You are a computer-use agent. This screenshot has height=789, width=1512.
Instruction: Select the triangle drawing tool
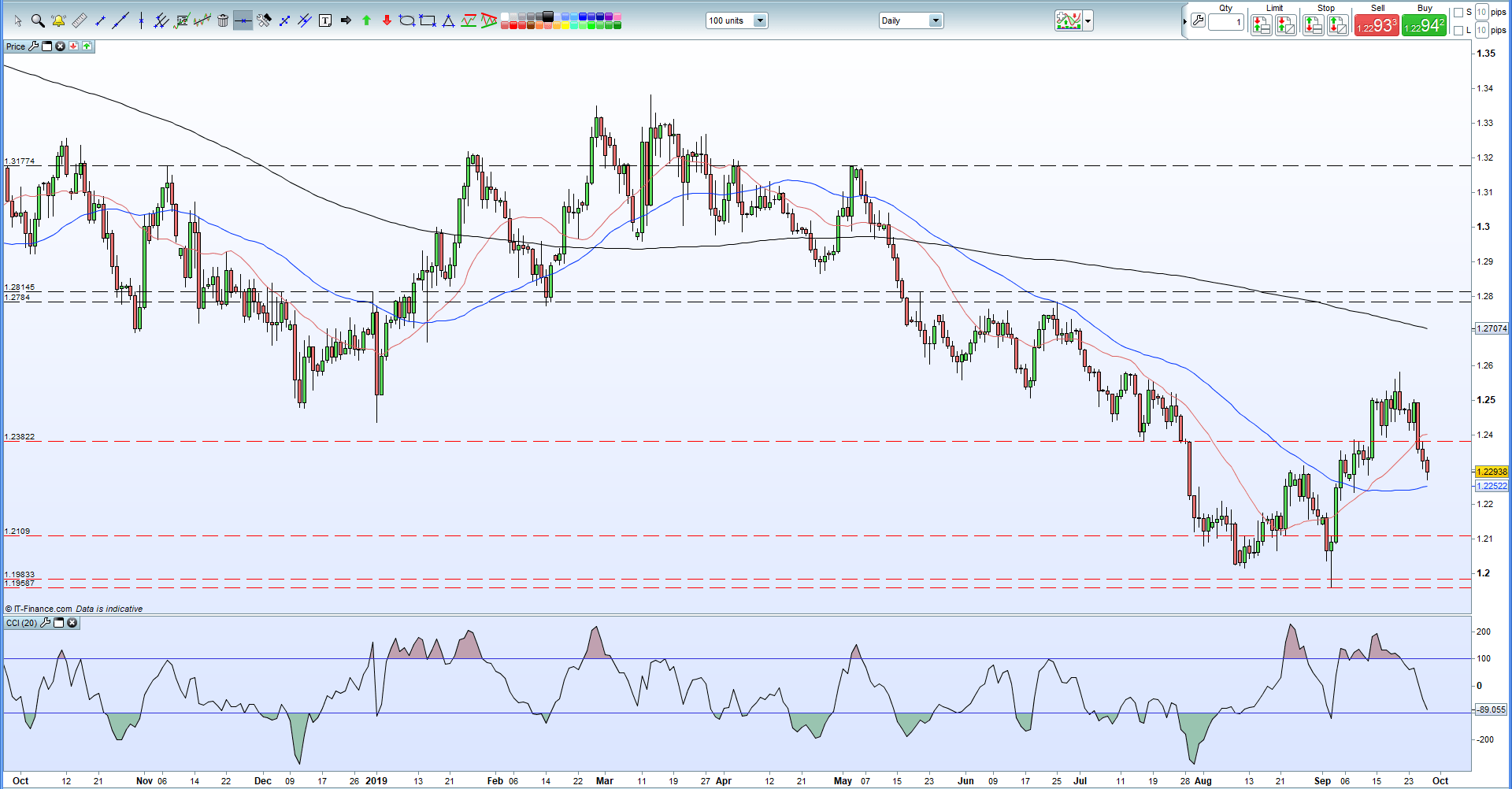click(448, 21)
